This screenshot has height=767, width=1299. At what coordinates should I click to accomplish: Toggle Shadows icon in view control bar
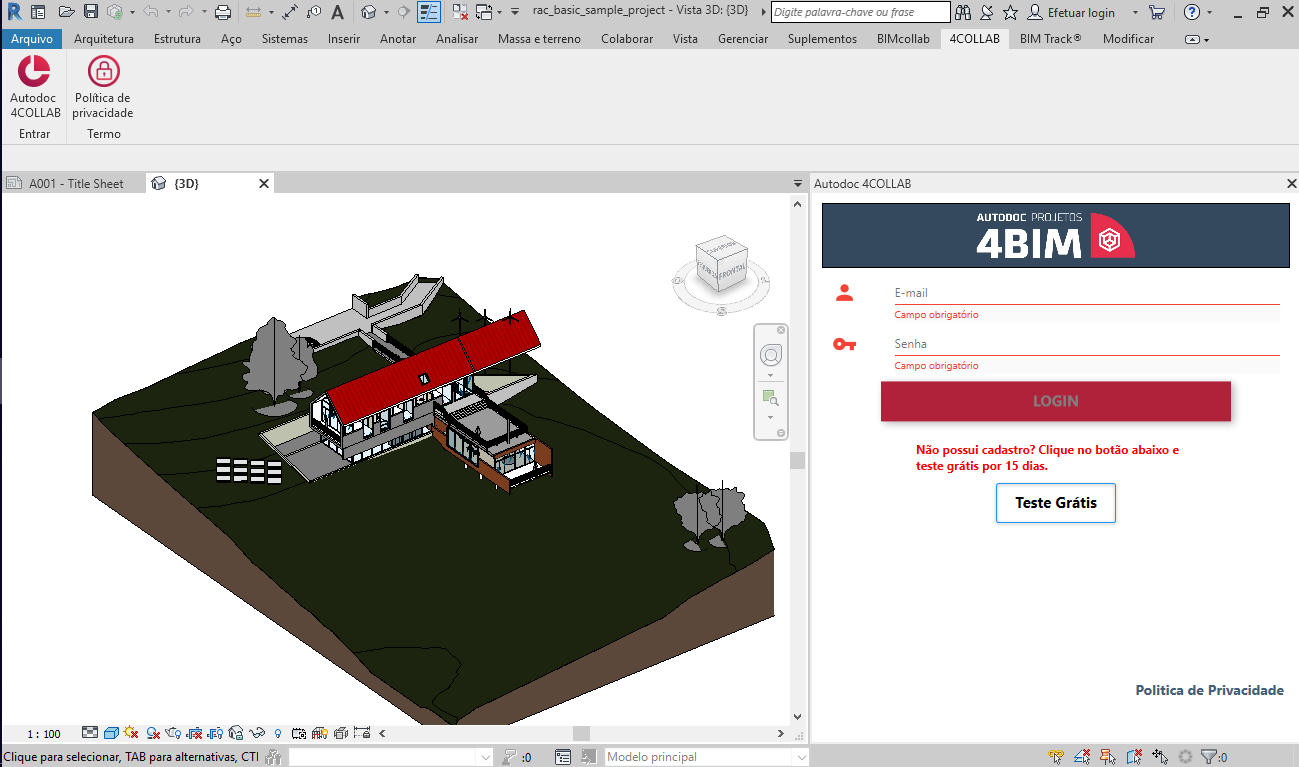[x=153, y=733]
